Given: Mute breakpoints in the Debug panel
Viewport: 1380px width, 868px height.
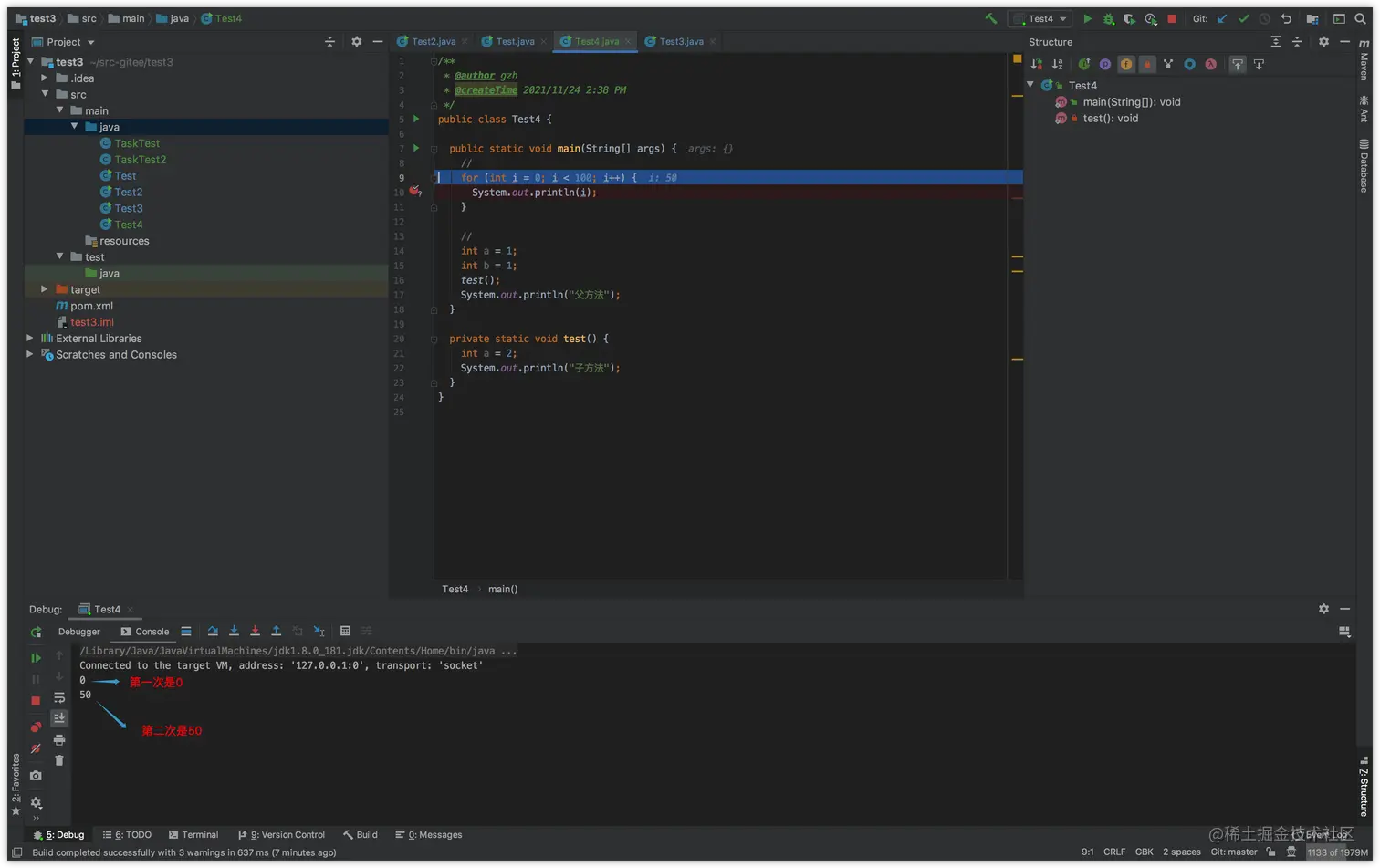Looking at the screenshot, I should pyautogui.click(x=36, y=748).
